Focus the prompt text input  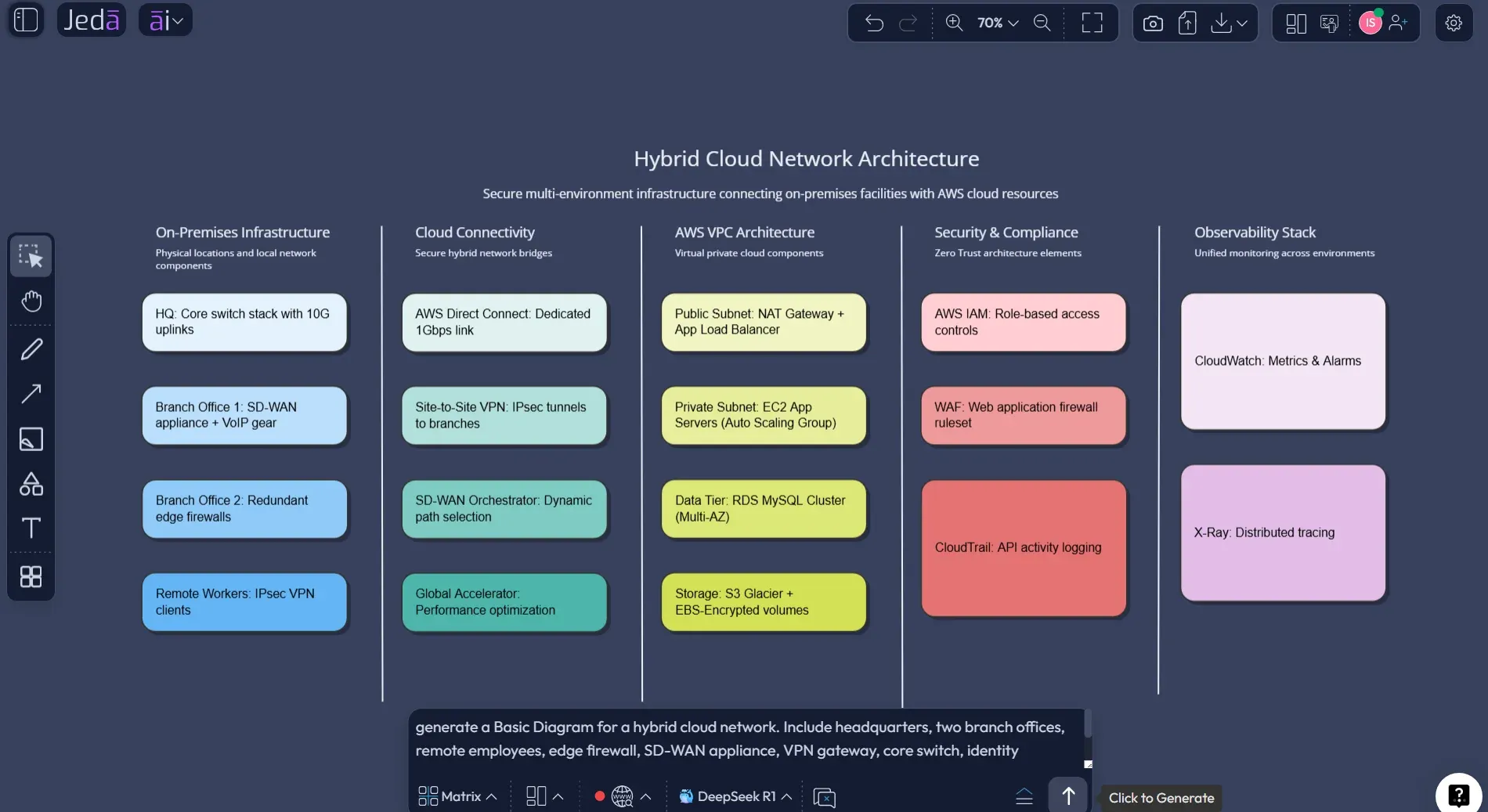[746, 738]
